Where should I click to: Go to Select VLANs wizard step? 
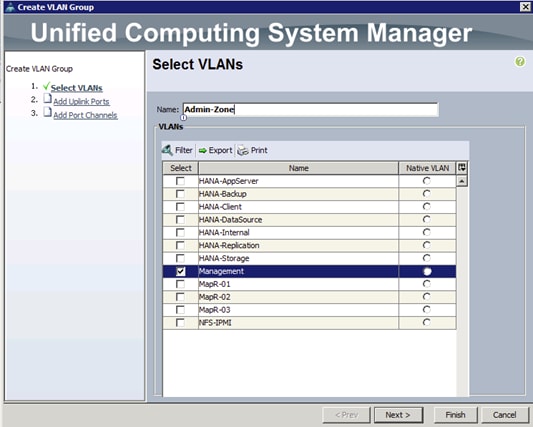[x=76, y=88]
